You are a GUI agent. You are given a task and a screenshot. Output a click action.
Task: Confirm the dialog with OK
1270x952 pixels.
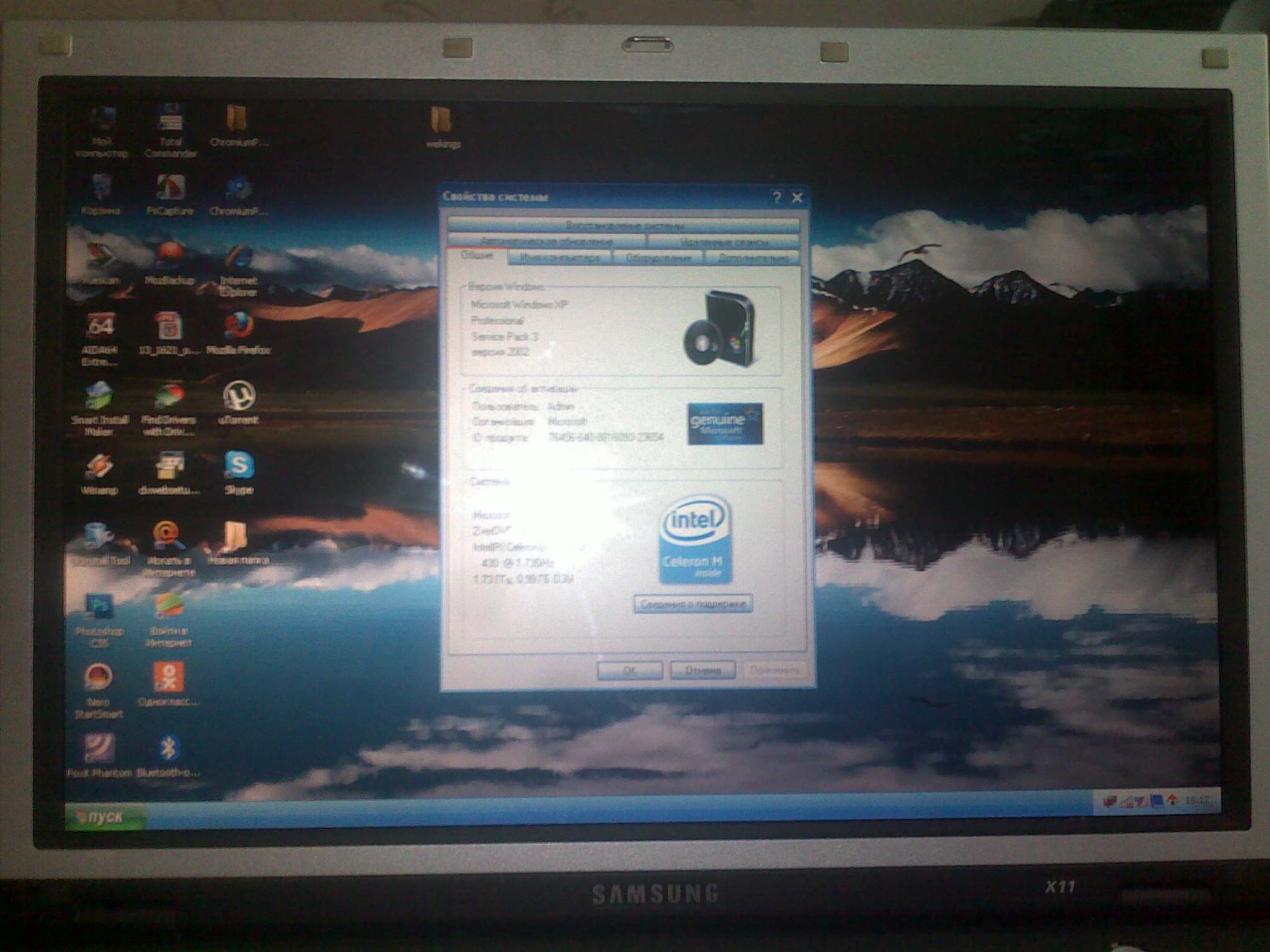629,670
